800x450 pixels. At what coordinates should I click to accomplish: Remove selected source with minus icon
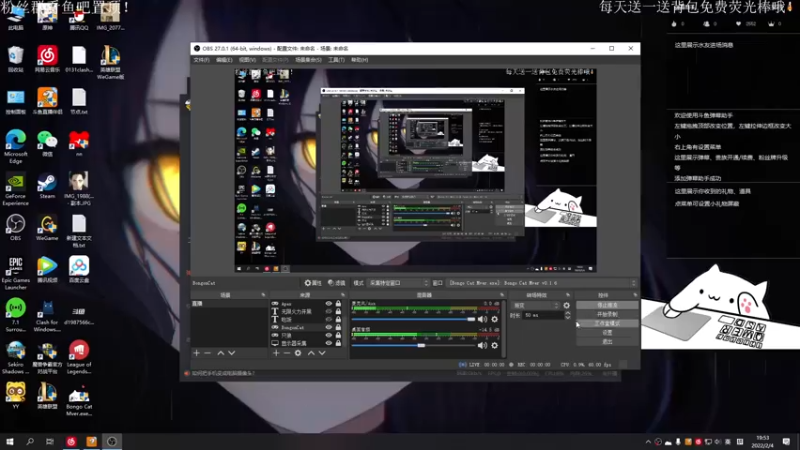(287, 353)
